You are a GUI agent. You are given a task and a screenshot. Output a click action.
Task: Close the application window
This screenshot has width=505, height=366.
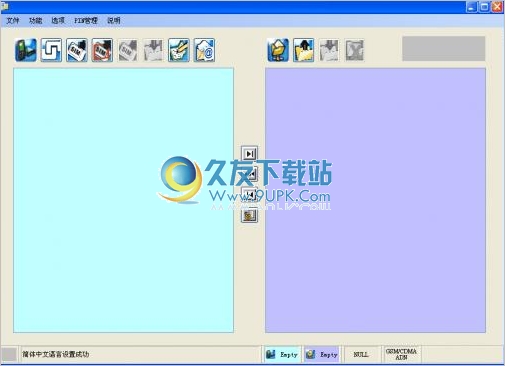coord(497,7)
